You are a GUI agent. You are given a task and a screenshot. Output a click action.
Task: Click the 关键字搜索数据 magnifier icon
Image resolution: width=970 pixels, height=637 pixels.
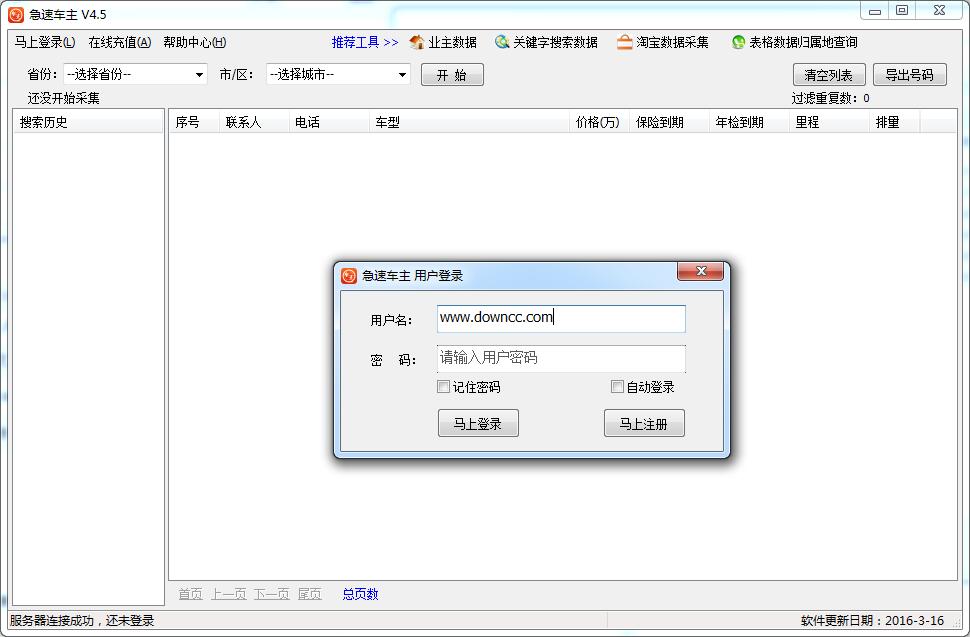click(502, 42)
